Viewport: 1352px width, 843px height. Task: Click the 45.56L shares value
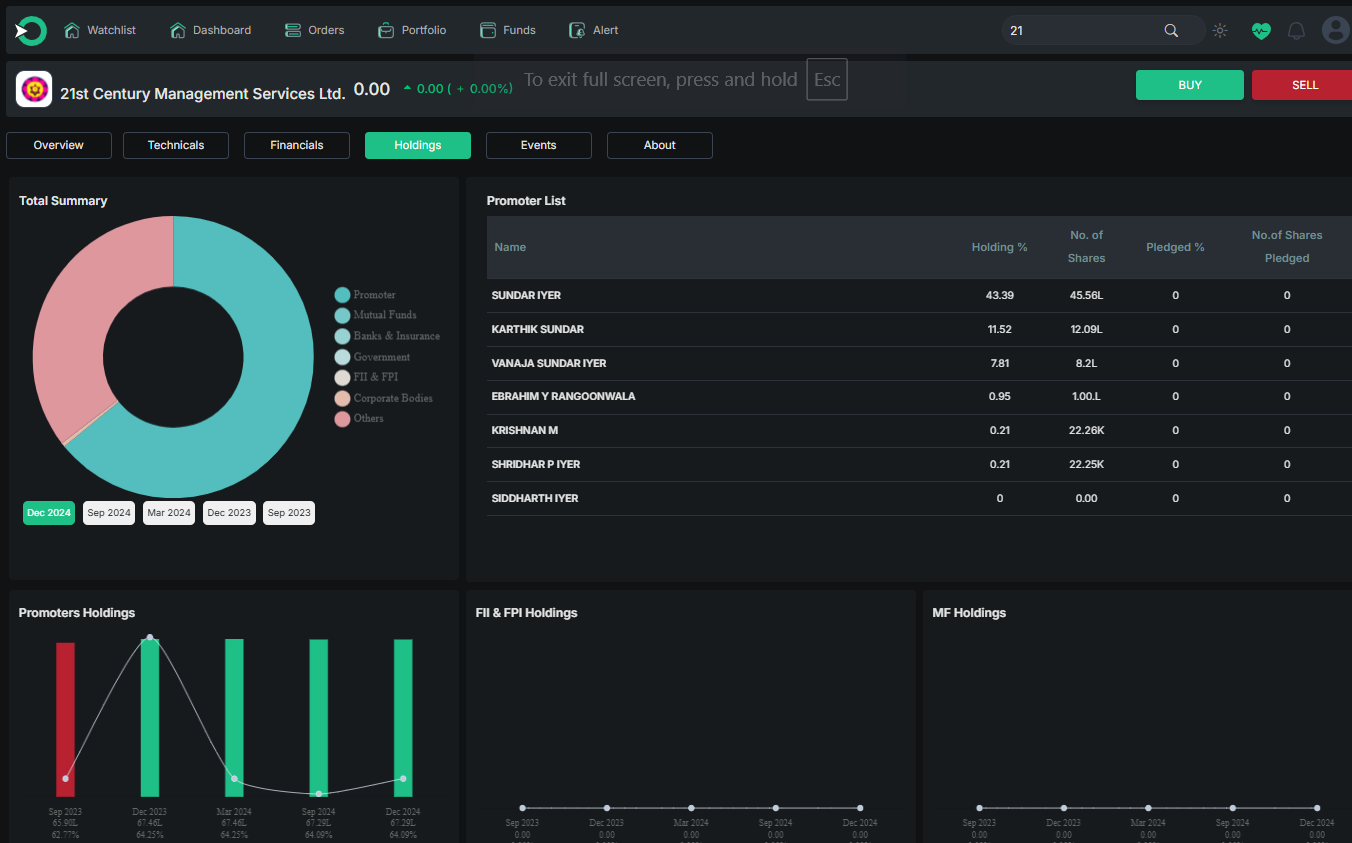pos(1086,295)
